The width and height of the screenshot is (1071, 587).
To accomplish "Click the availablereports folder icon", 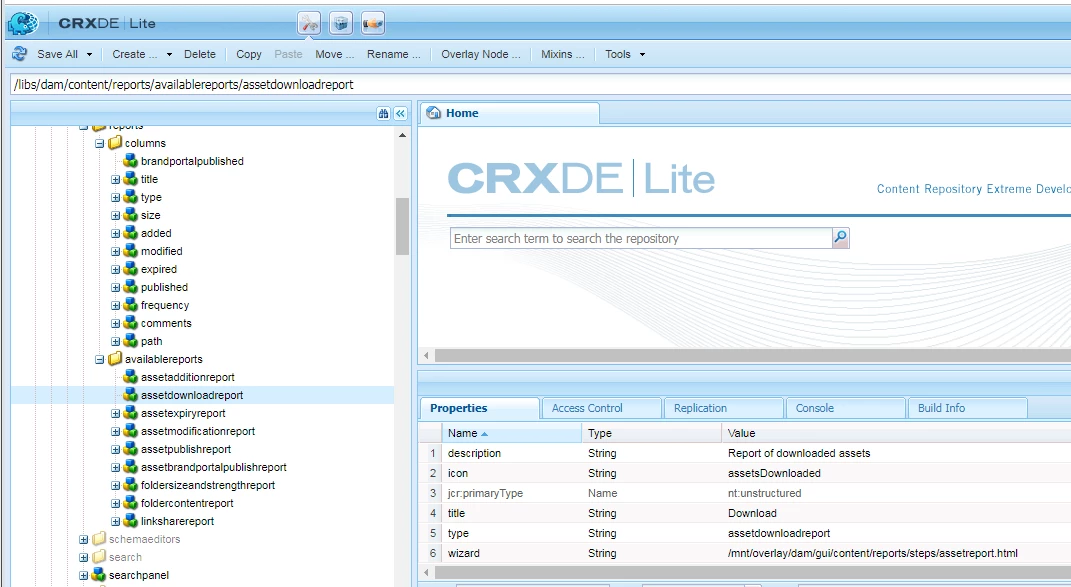I will click(x=115, y=359).
